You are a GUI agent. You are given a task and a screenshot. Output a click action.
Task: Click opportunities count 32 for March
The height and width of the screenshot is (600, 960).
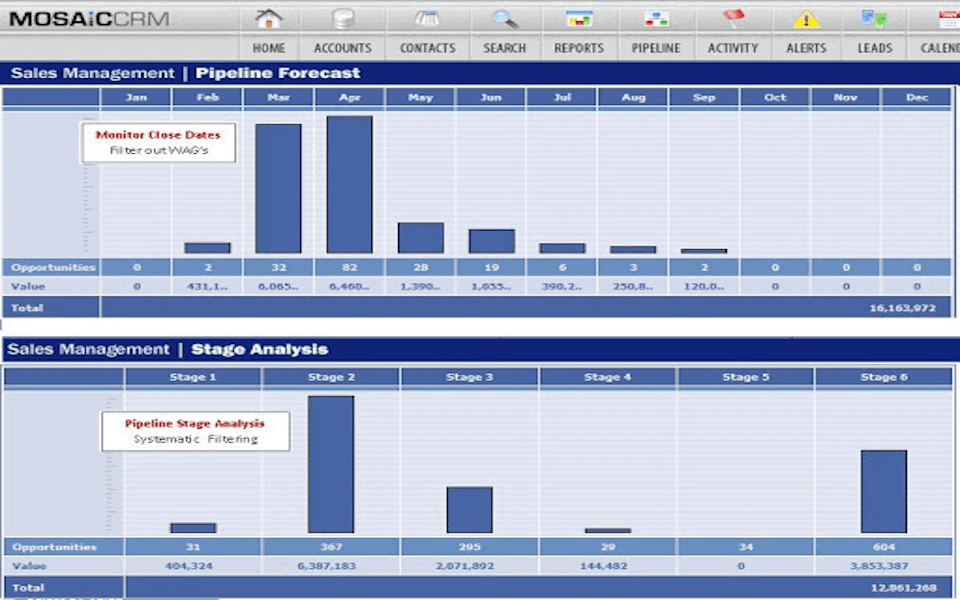pos(279,268)
